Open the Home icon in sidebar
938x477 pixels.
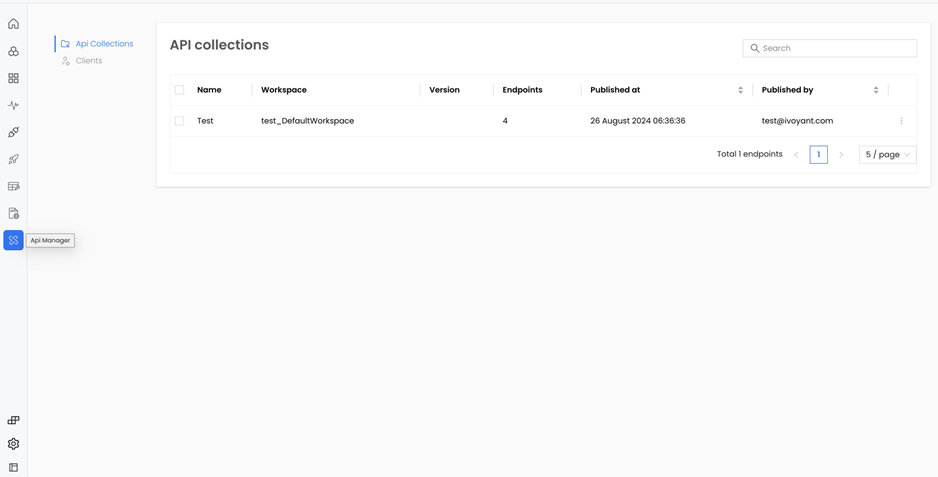13,24
